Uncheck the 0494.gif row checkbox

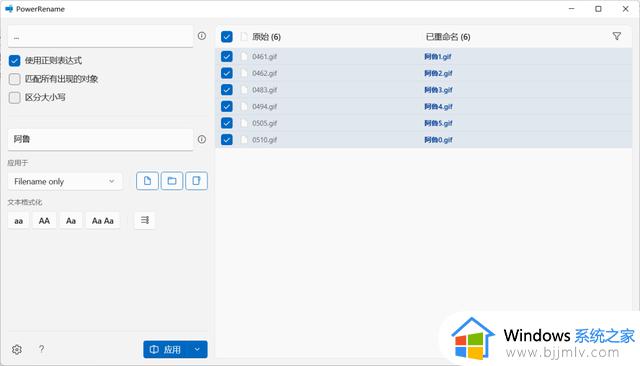227,106
